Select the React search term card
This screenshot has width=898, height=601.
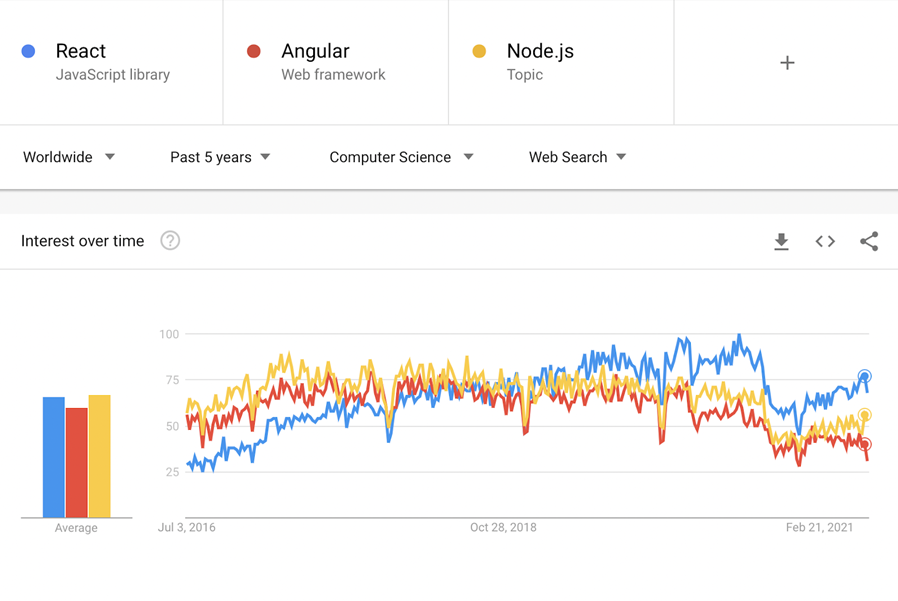coord(111,62)
